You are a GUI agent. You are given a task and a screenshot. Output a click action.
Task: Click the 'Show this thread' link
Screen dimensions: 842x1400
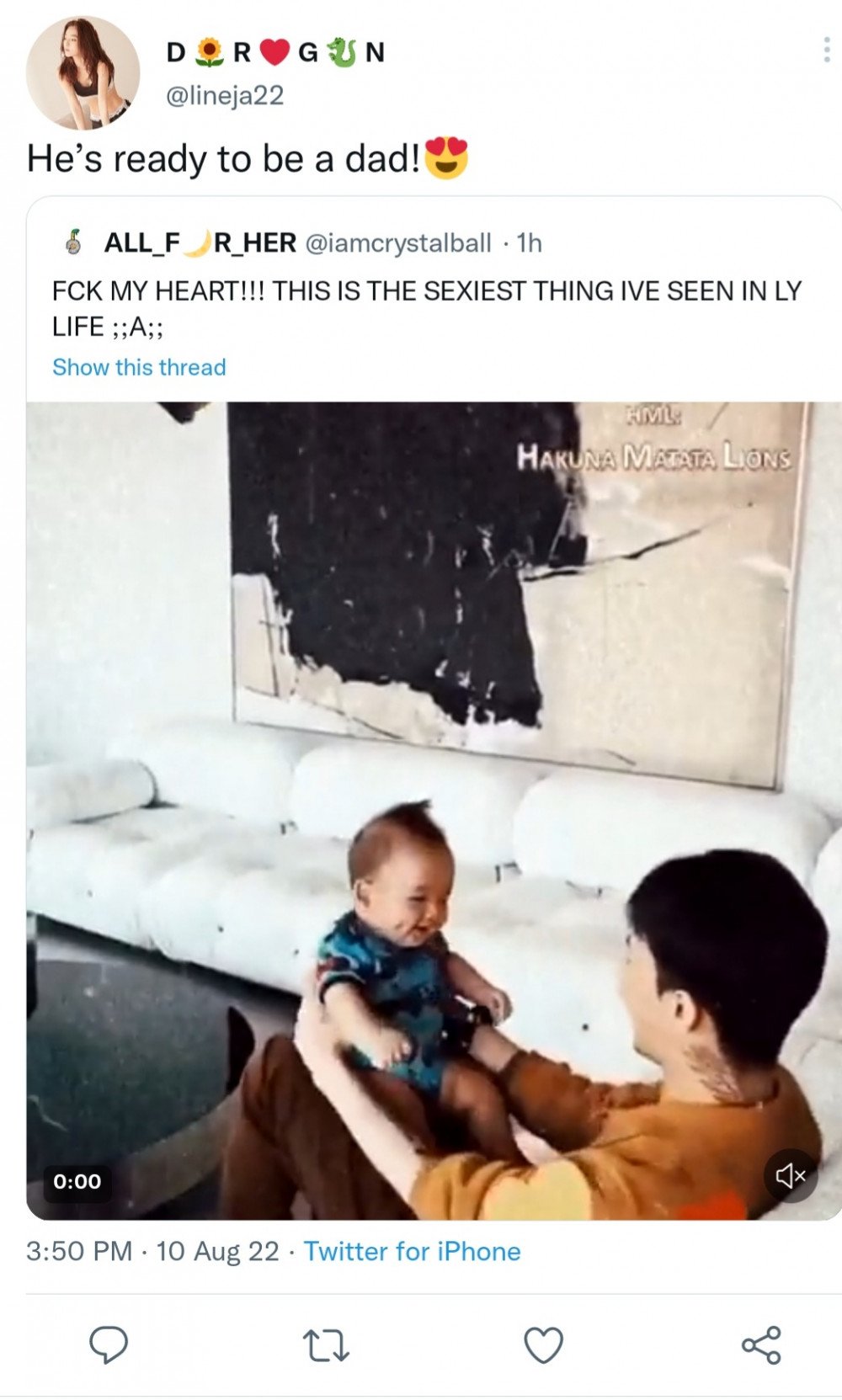(139, 367)
